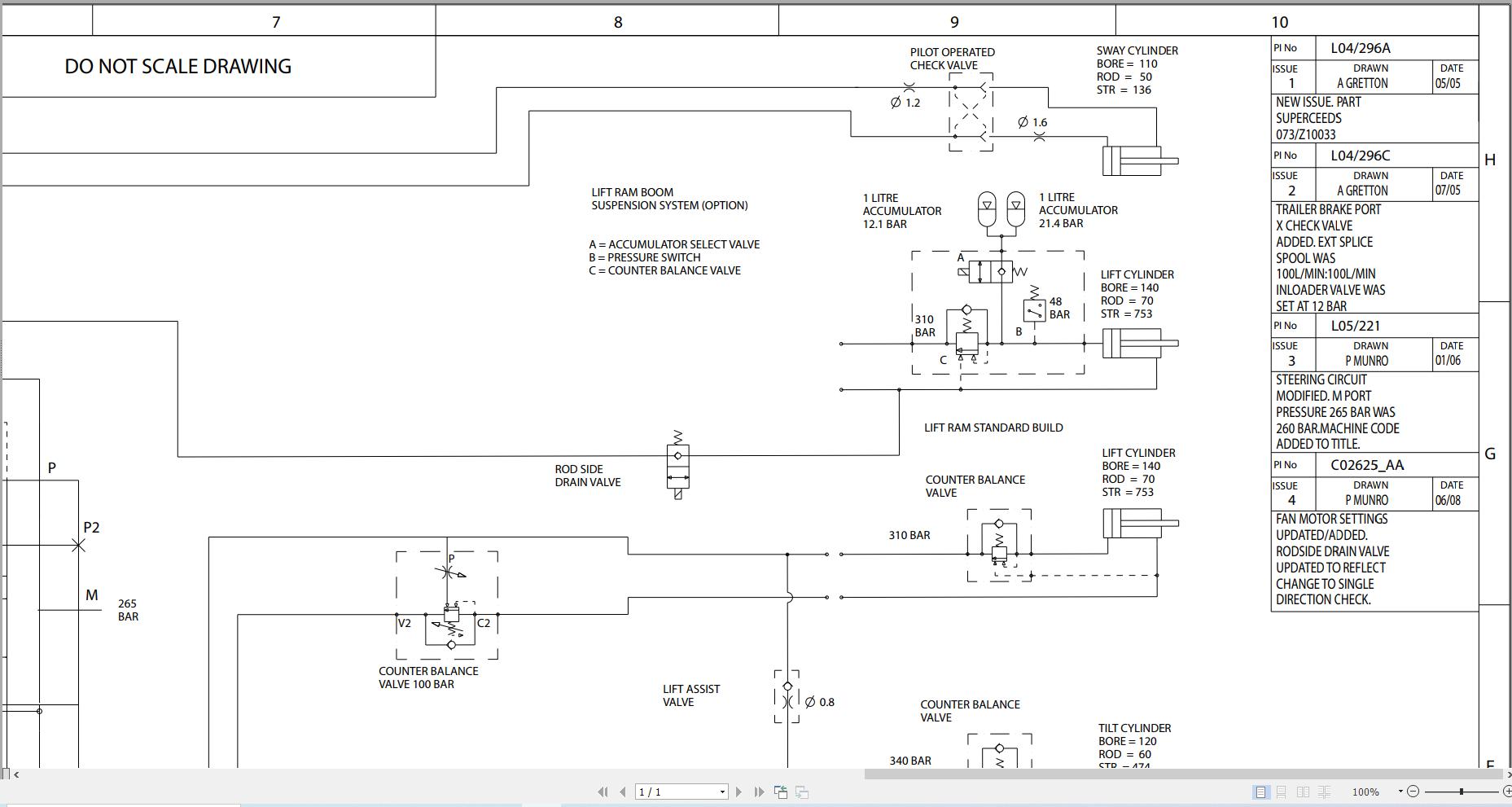Click the ROD SIDE DRAIN VALVE label
Viewport: 1512px width, 807px height.
tap(588, 476)
